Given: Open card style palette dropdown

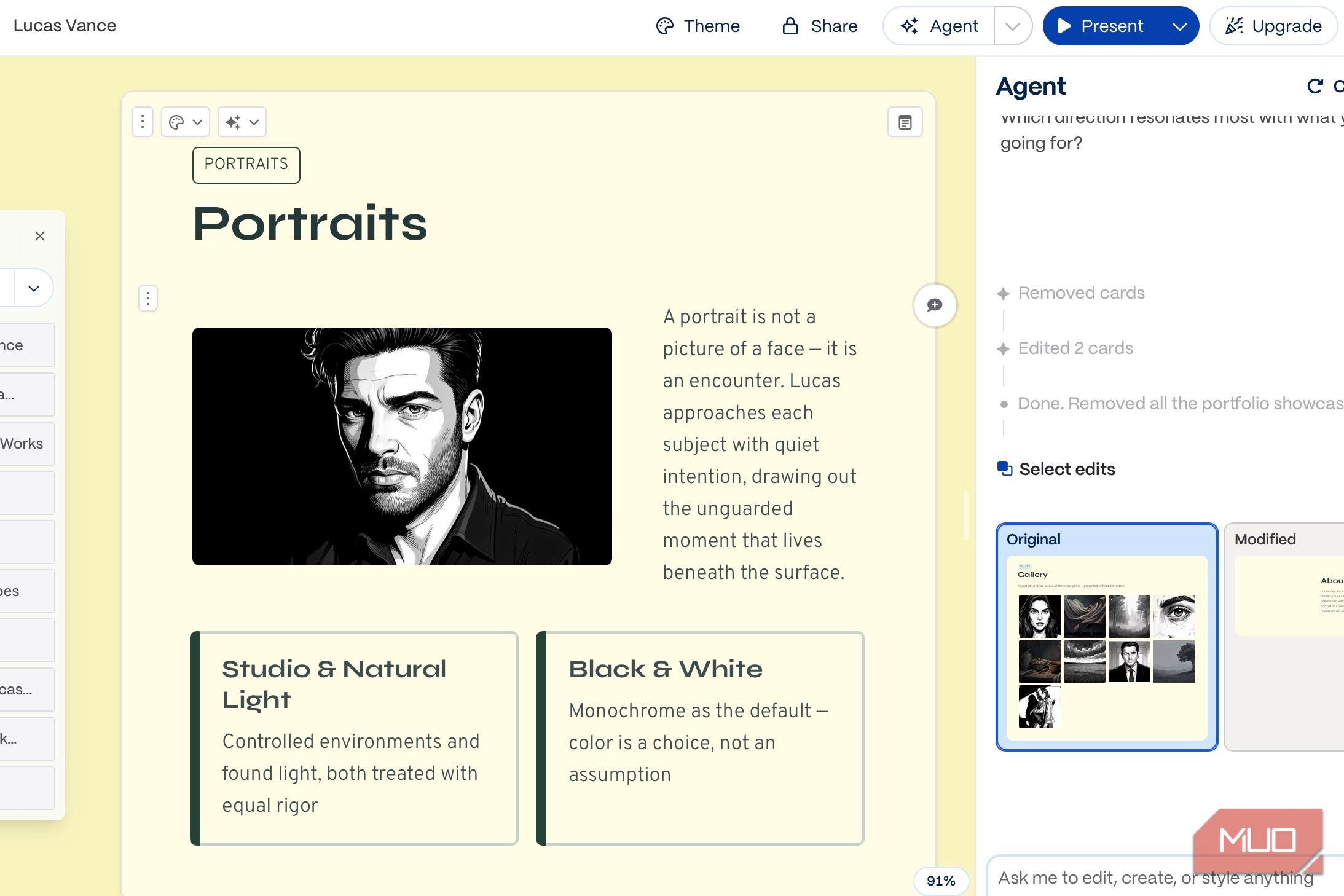Looking at the screenshot, I should tap(186, 122).
